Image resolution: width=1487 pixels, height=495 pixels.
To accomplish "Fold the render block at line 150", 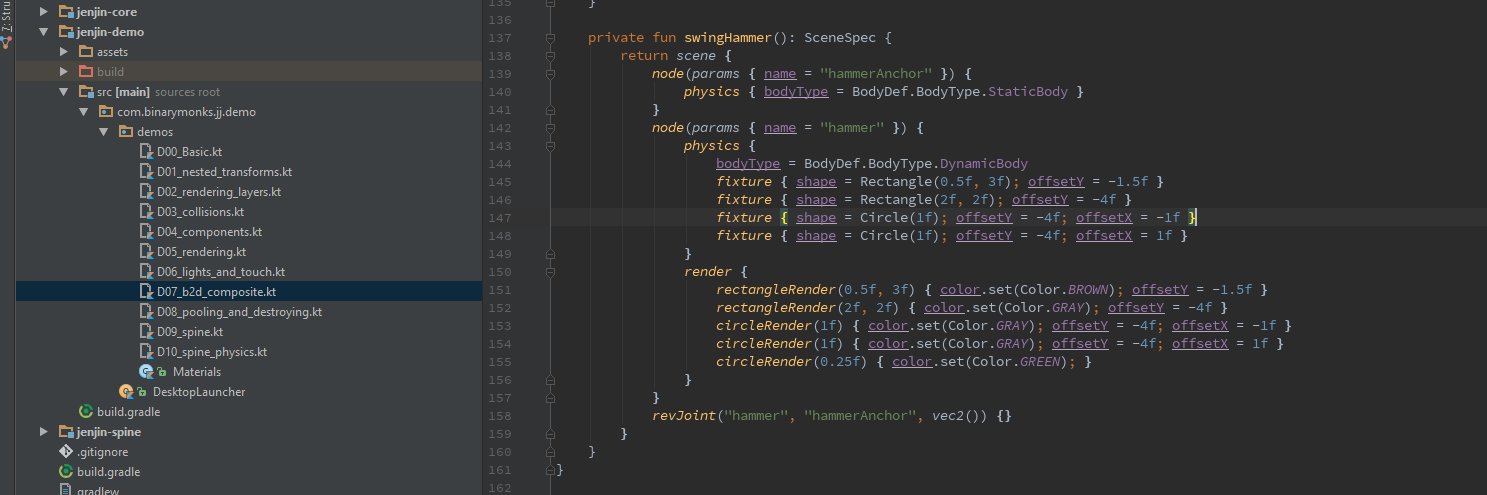I will pyautogui.click(x=551, y=272).
